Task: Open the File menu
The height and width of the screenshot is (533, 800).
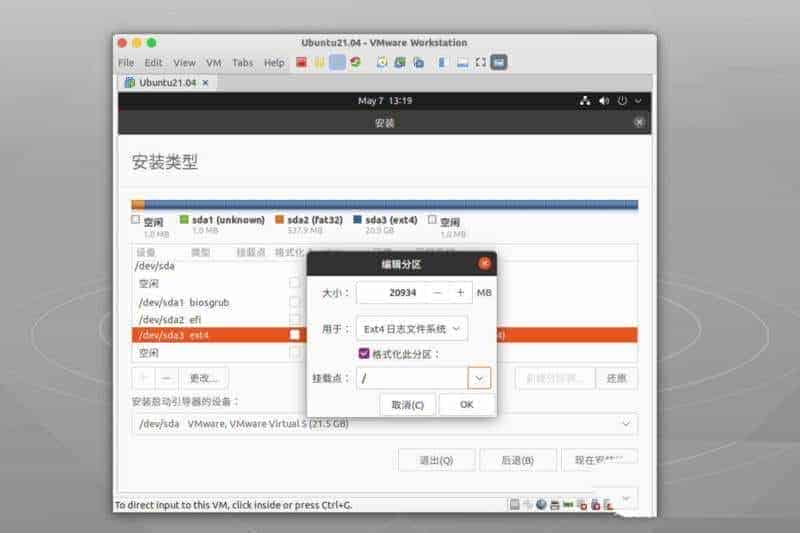Action: tap(126, 63)
